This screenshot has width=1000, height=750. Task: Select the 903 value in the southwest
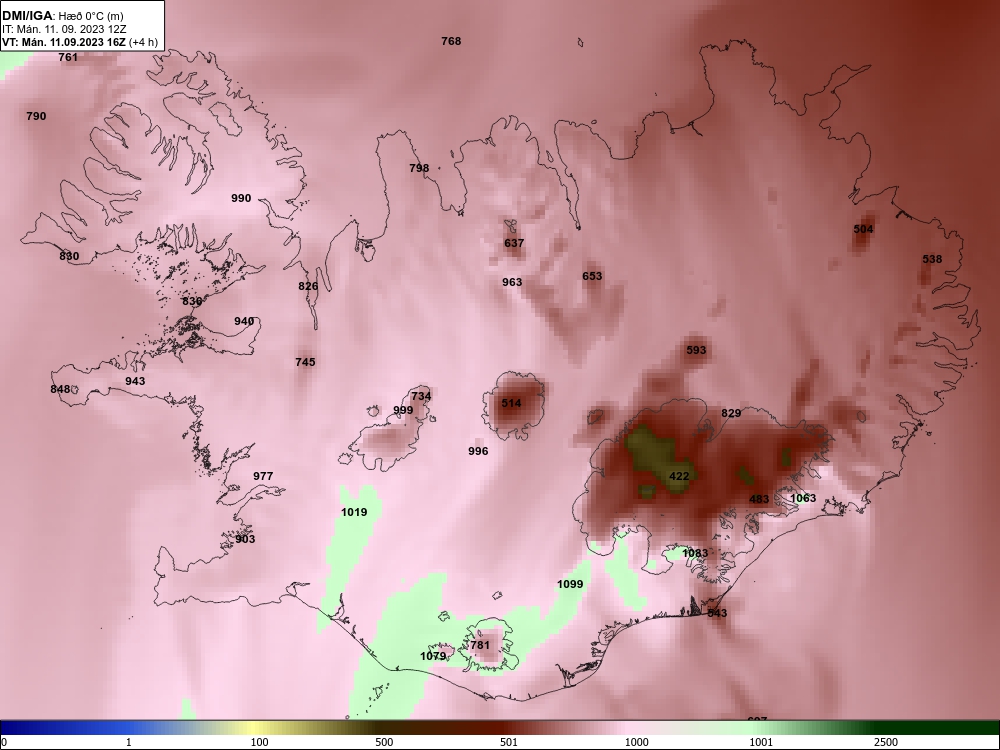[x=245, y=540]
